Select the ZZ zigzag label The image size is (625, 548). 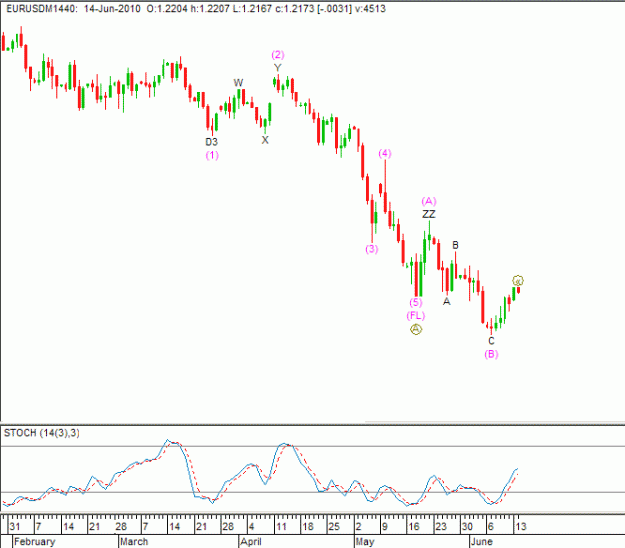click(x=429, y=214)
